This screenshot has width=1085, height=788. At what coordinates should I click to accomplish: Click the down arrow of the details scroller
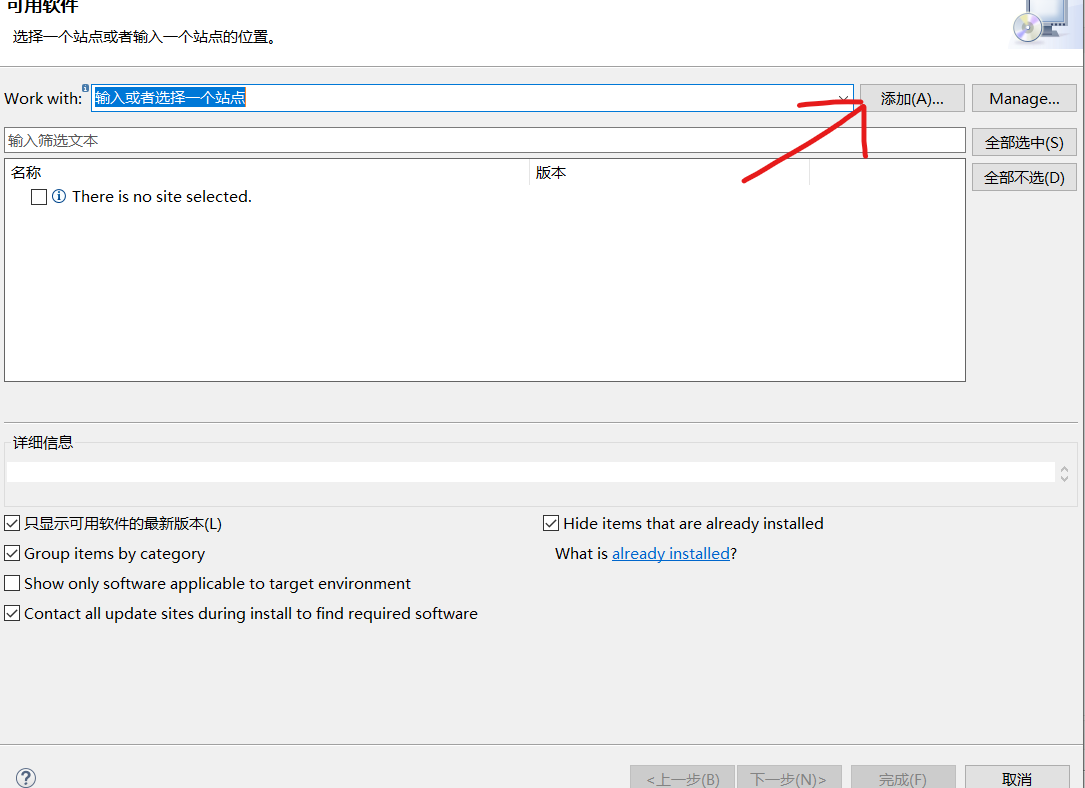coord(1063,477)
